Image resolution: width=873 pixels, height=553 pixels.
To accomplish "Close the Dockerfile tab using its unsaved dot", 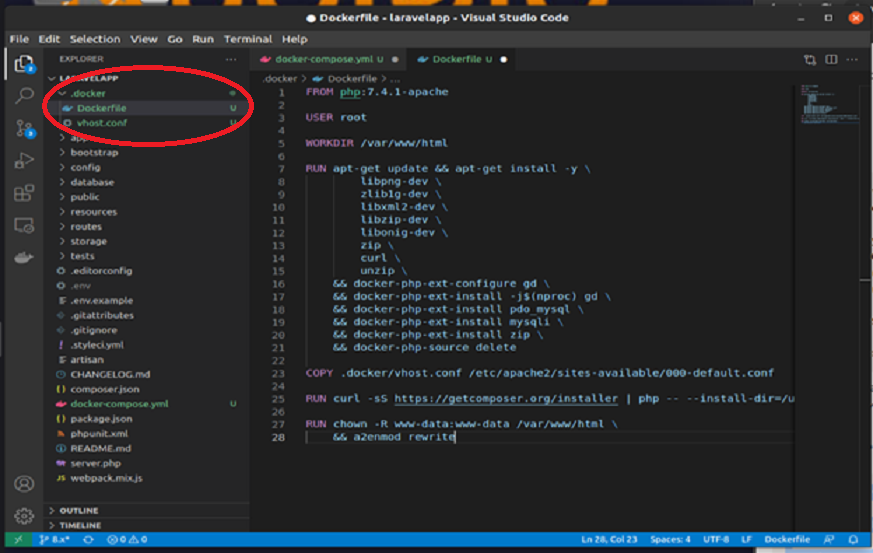I will pos(503,60).
